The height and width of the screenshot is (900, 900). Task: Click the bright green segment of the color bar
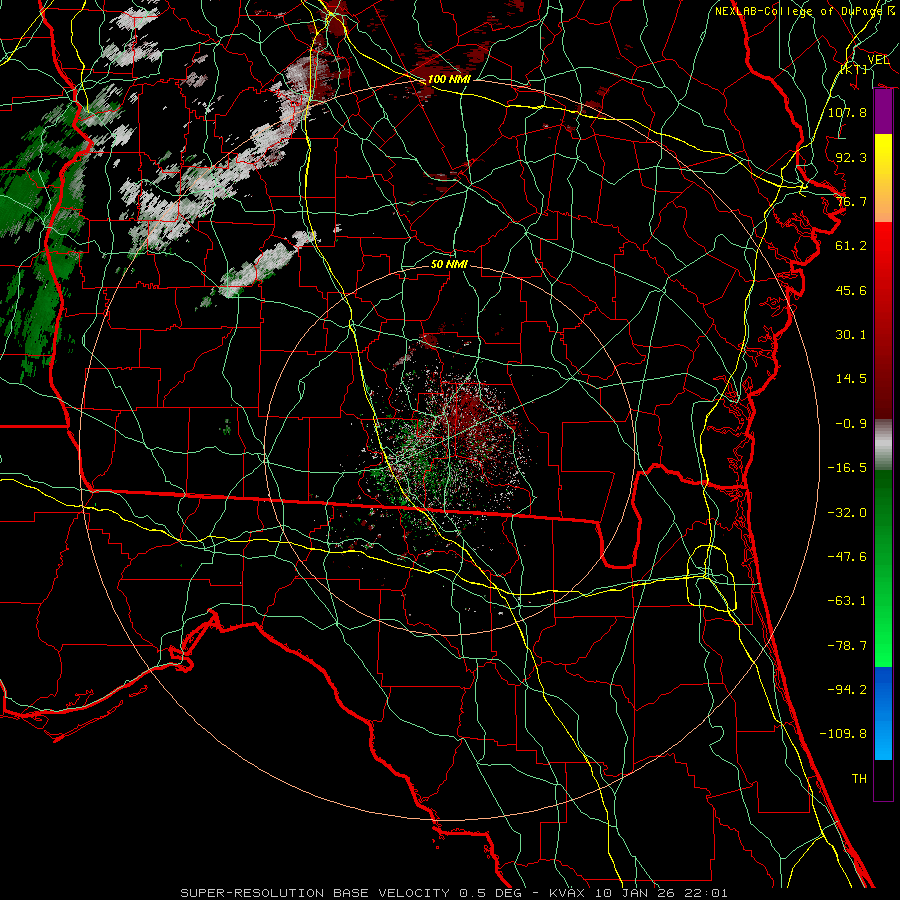pos(883,568)
